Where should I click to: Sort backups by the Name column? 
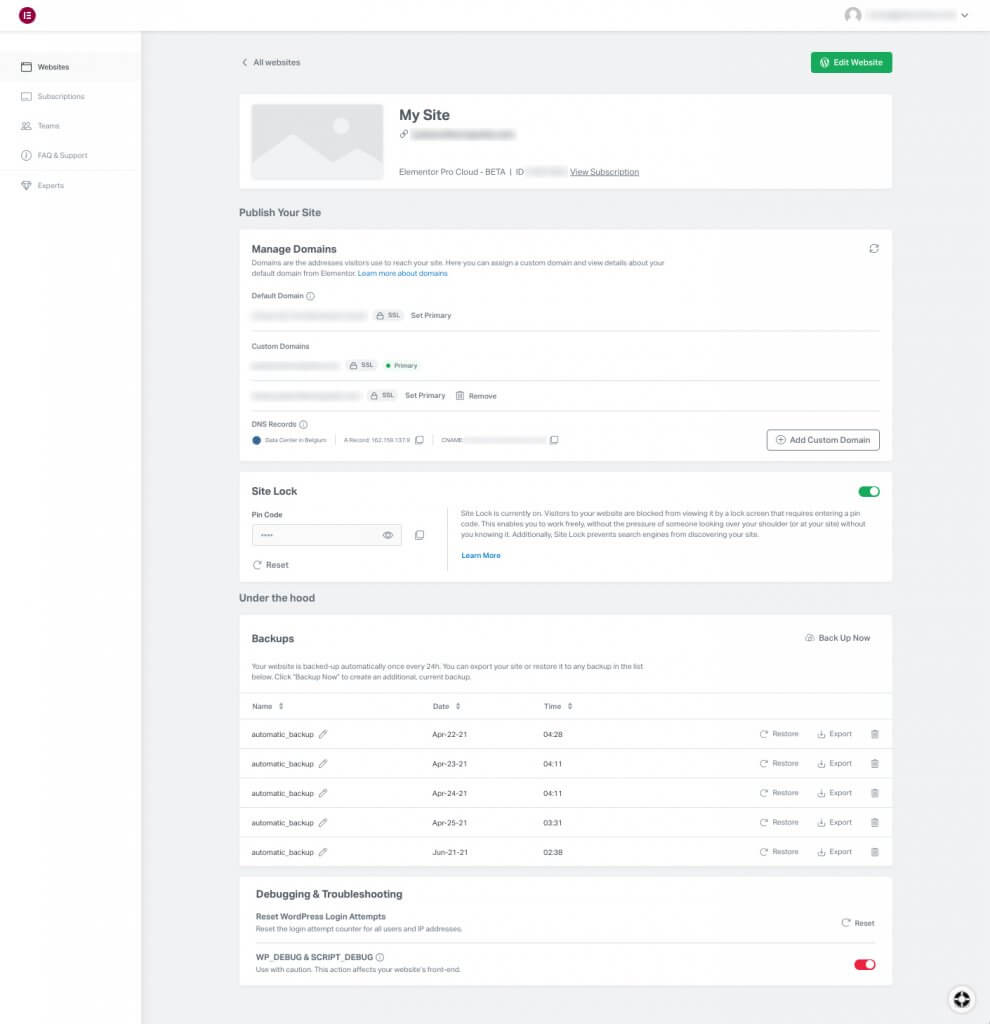267,707
